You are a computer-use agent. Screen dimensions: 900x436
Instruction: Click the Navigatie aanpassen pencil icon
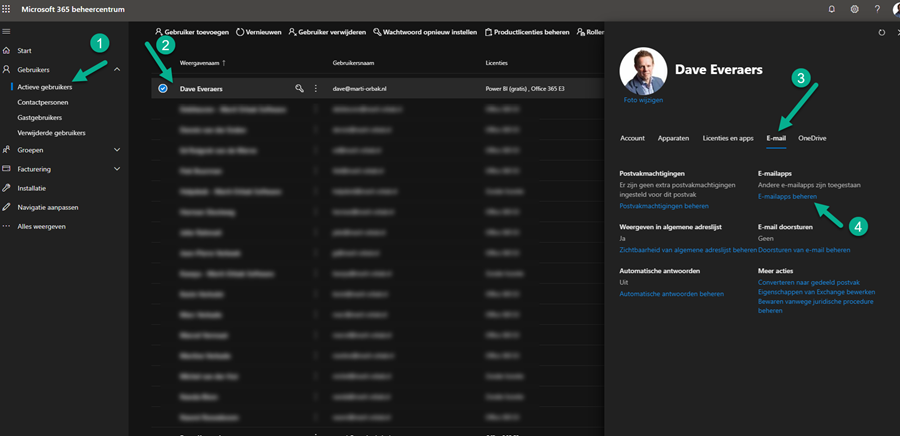point(6,207)
